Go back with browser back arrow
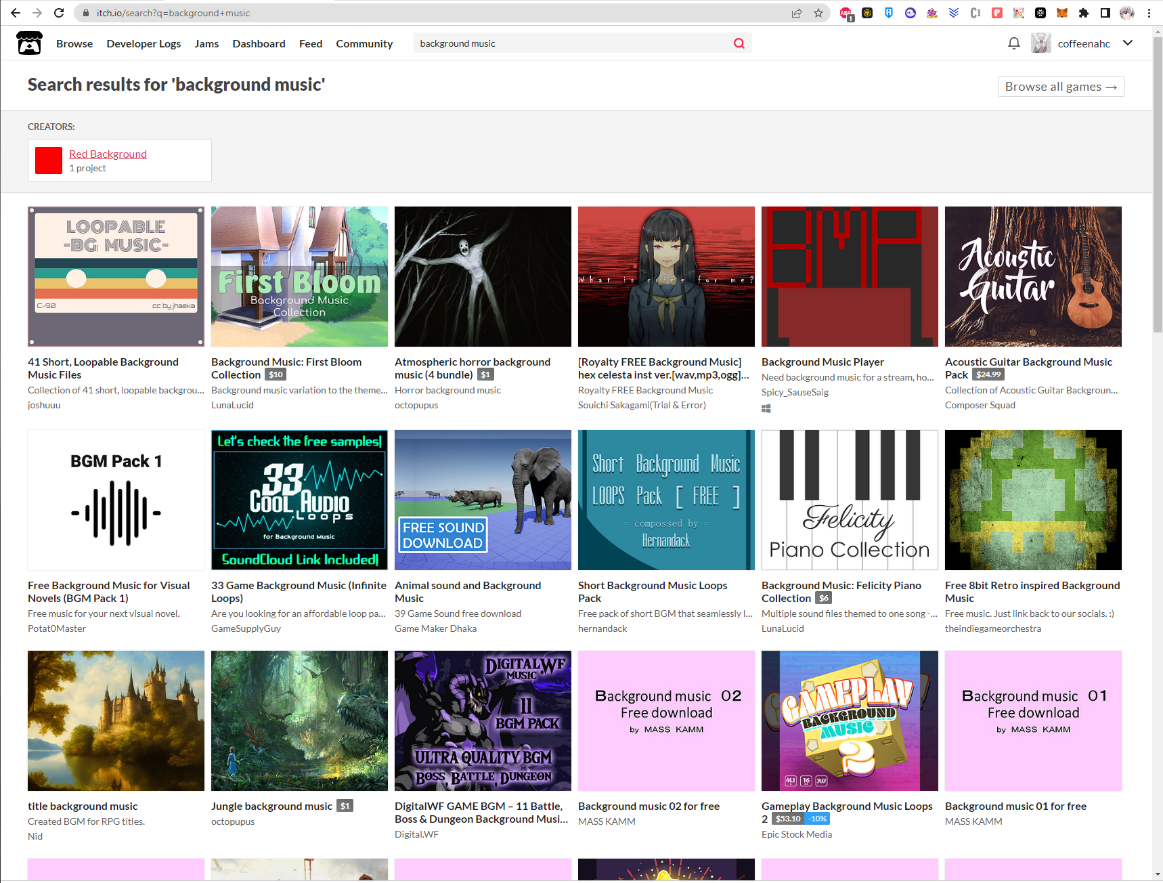1163x883 pixels. 16,13
